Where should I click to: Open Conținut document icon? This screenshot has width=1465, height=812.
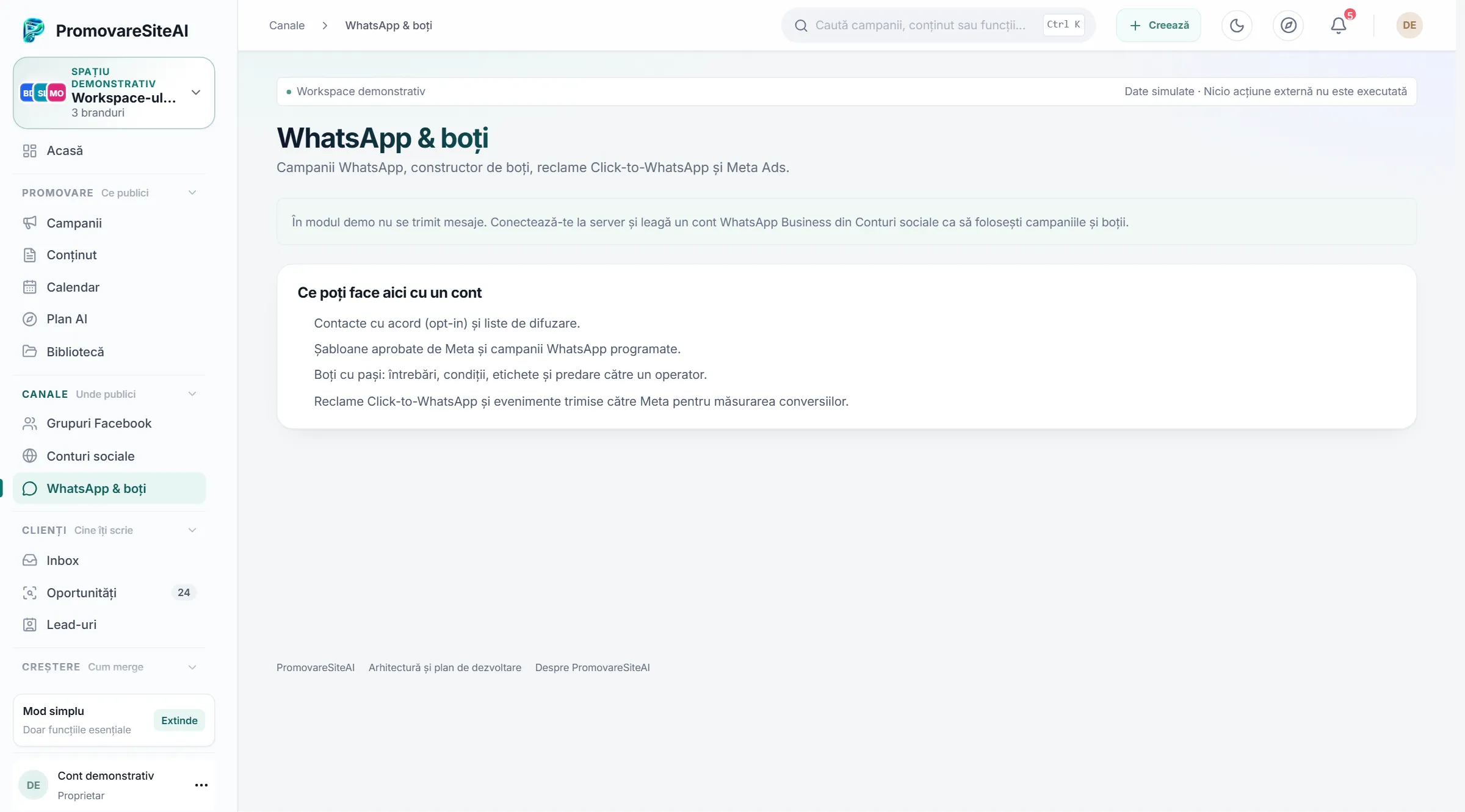29,255
